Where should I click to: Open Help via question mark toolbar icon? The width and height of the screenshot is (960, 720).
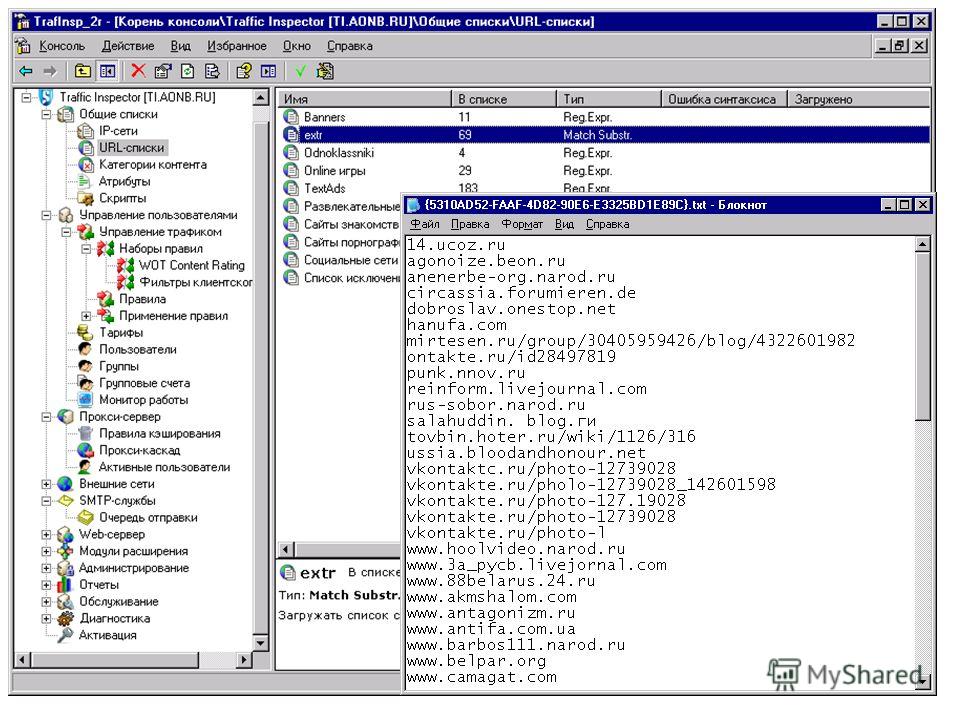pyautogui.click(x=244, y=72)
